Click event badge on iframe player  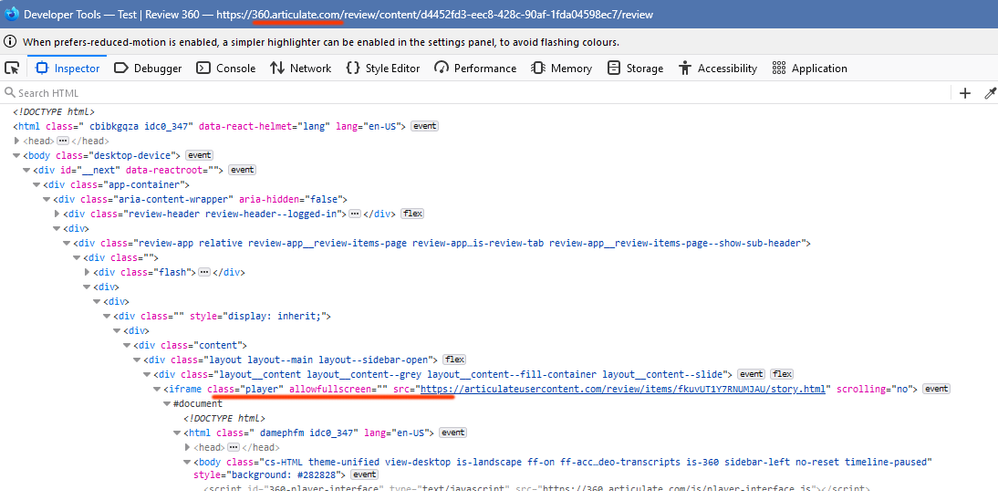point(936,389)
